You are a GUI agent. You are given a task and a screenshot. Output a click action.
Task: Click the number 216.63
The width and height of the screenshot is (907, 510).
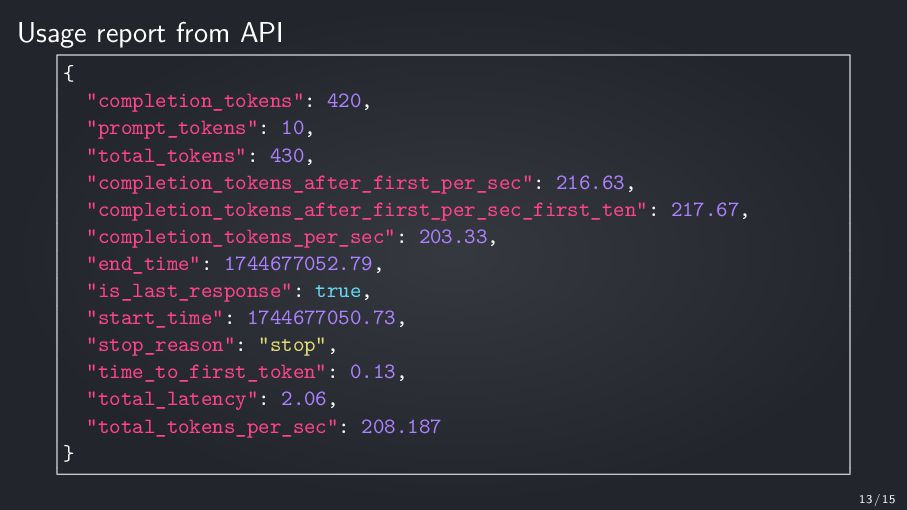(x=590, y=183)
